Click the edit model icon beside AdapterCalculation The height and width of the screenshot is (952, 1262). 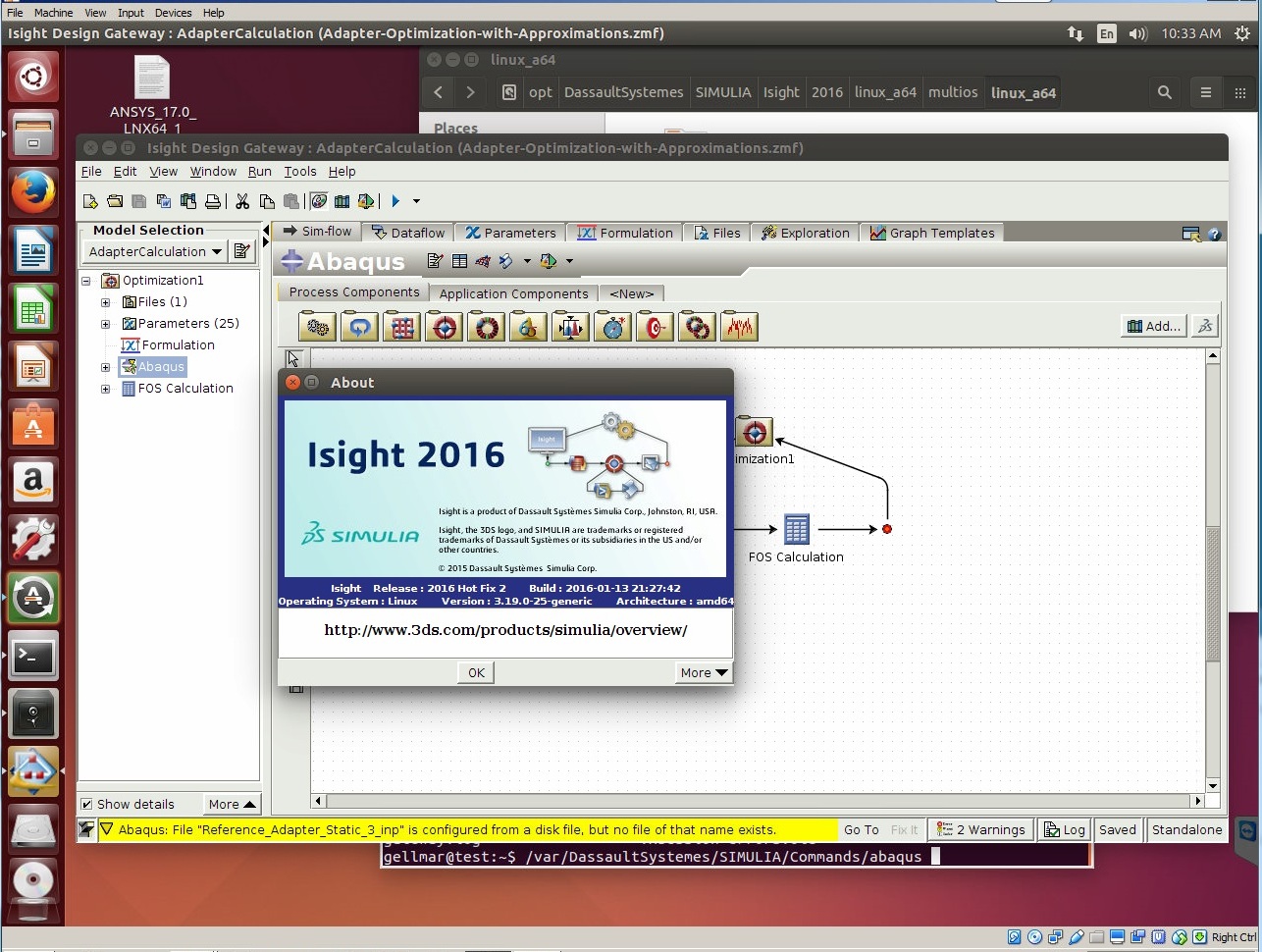[241, 251]
